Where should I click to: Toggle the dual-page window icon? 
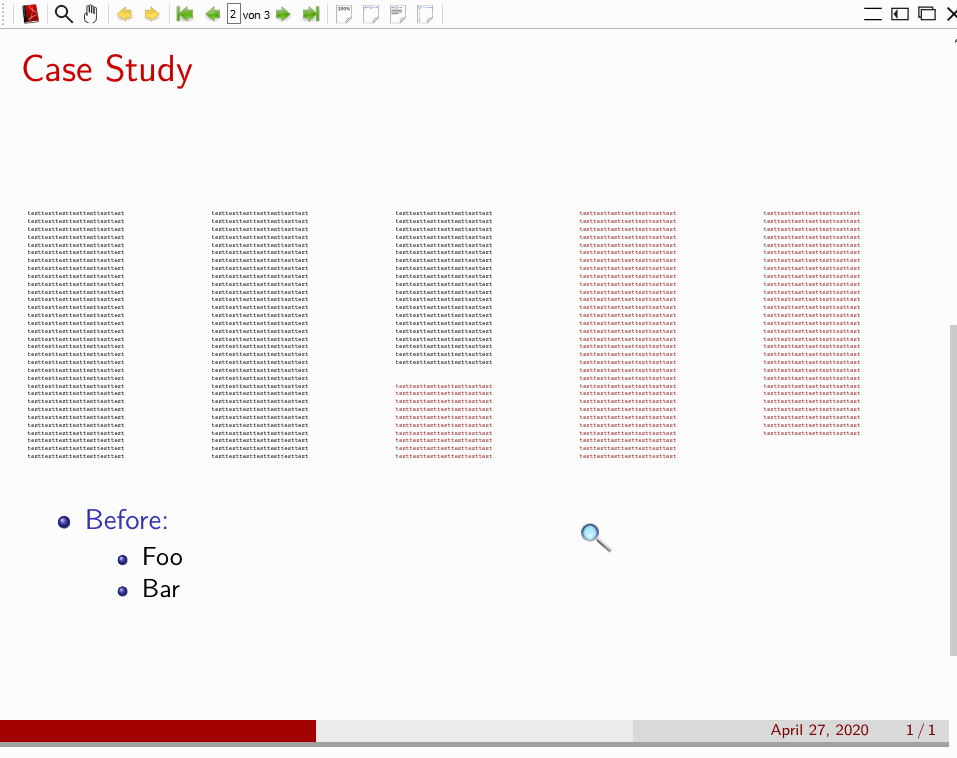pos(926,14)
